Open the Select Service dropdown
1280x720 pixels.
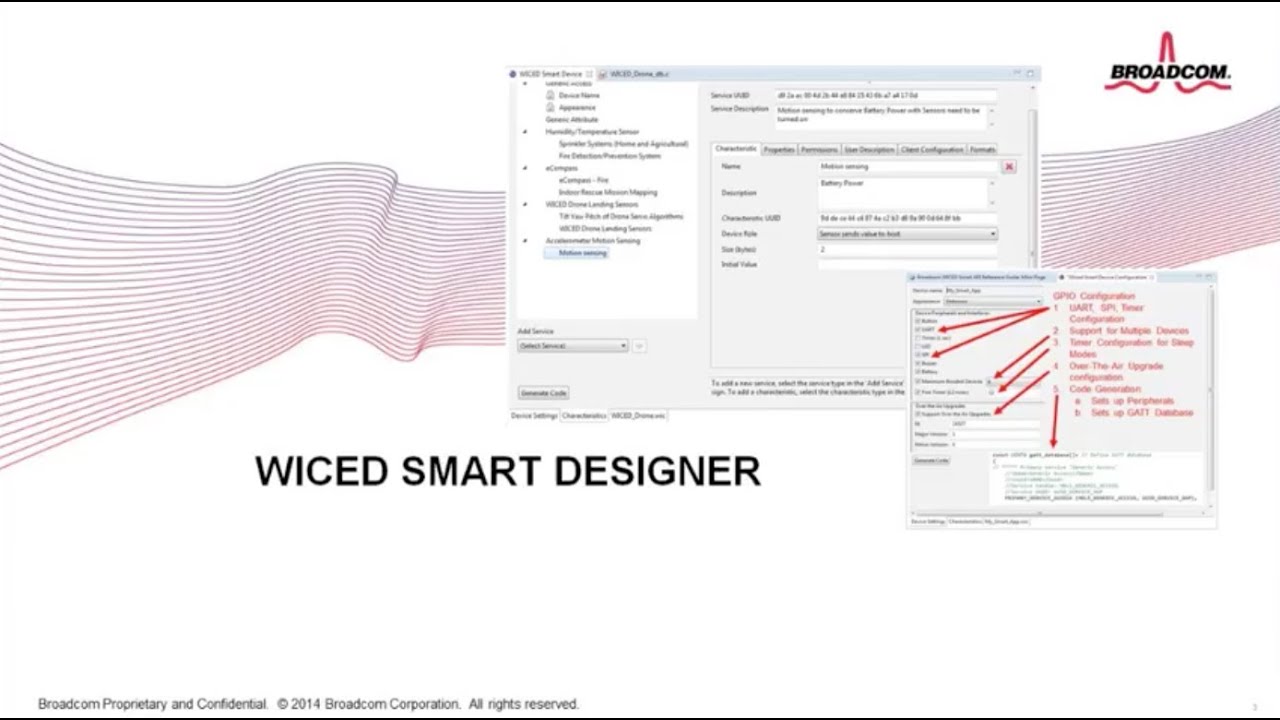[572, 346]
